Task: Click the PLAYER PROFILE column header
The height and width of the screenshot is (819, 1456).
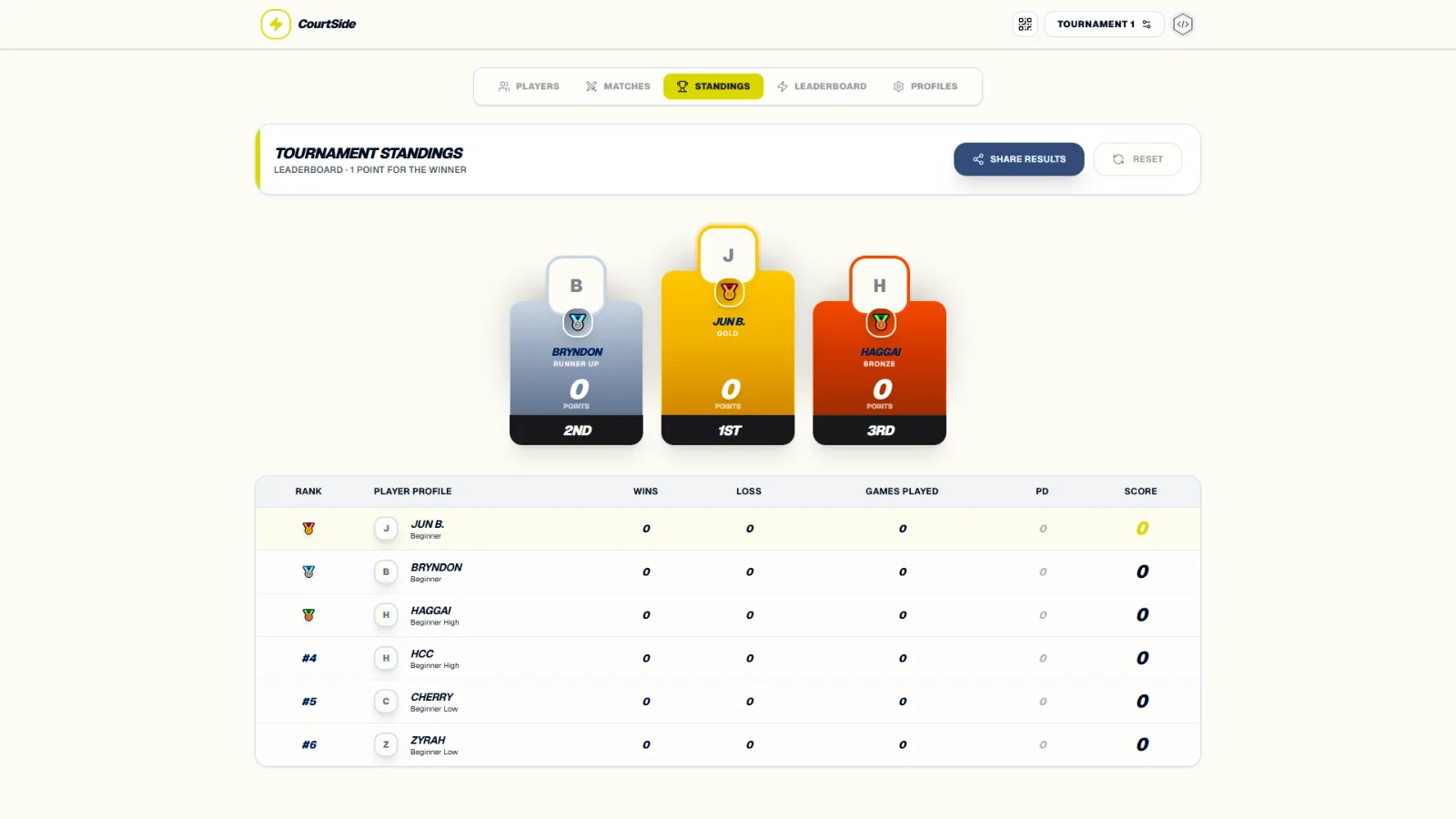Action: 412,491
